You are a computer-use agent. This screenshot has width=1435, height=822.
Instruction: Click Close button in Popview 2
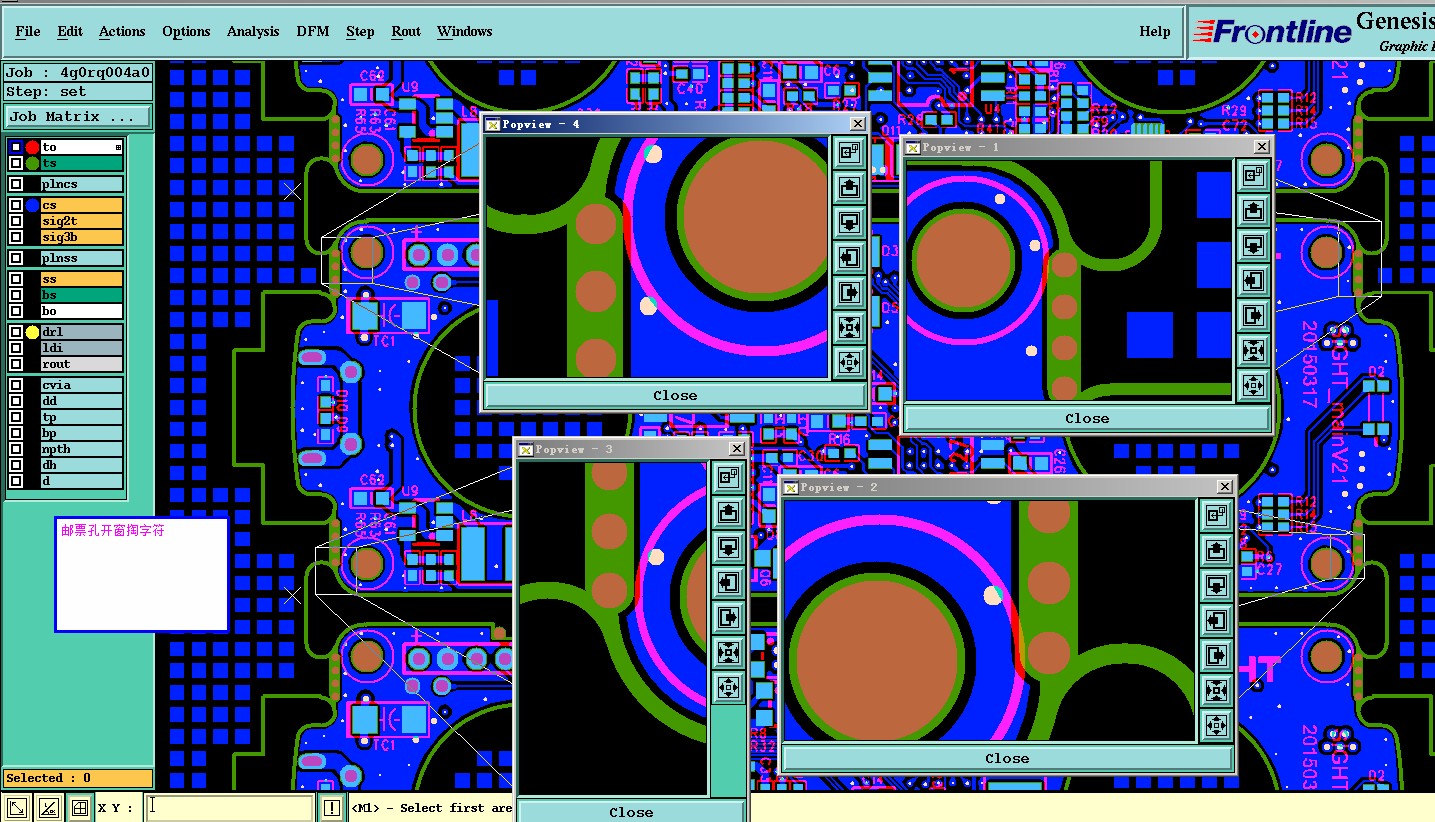pyautogui.click(x=1007, y=758)
